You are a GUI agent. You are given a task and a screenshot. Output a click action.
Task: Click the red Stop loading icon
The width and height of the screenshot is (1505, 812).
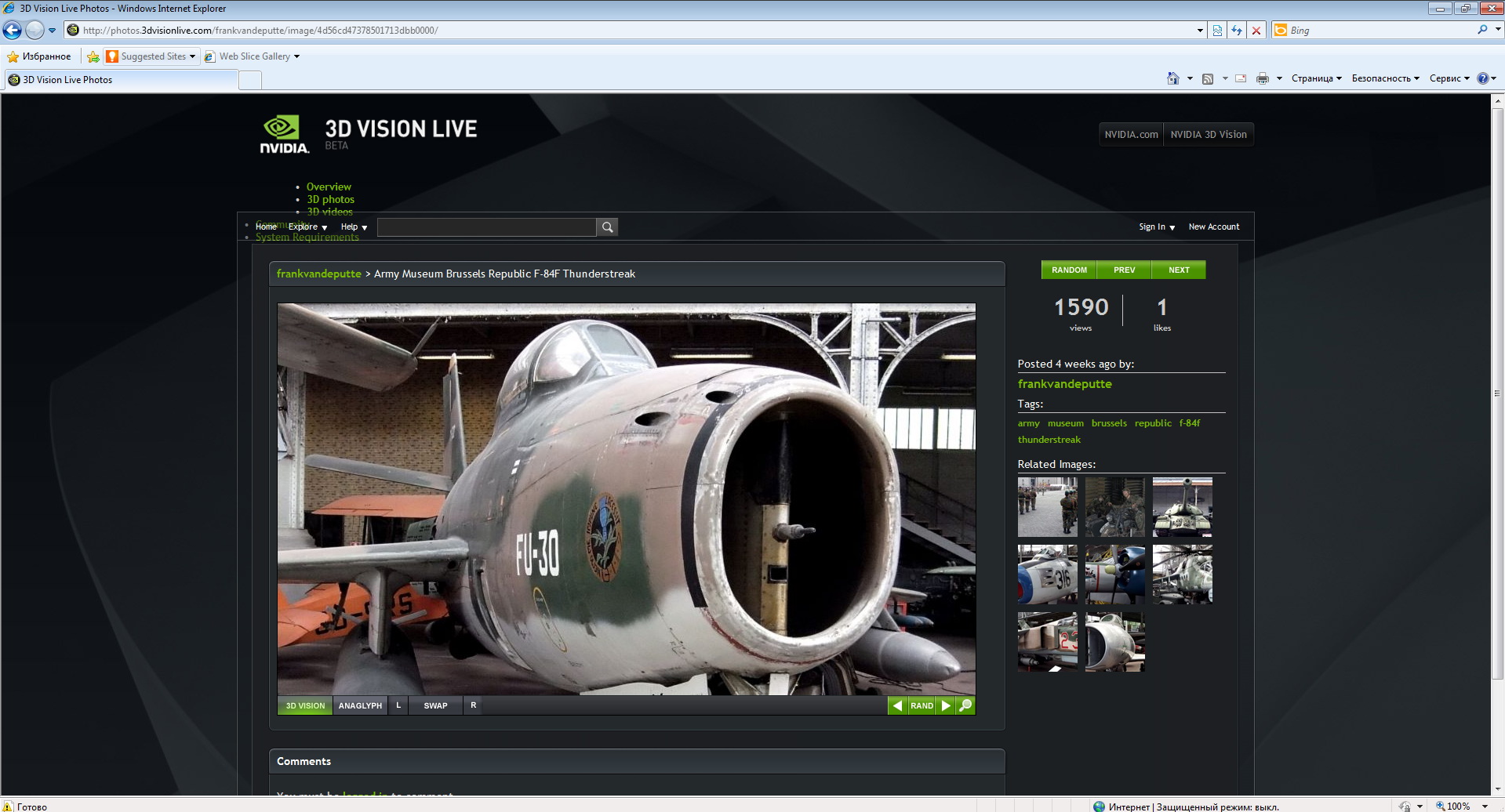click(1256, 31)
